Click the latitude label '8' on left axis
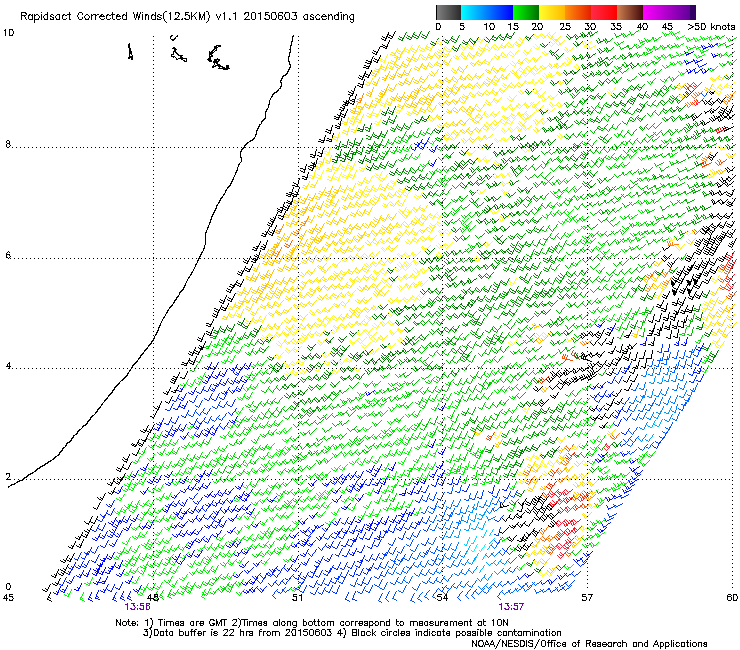Viewport: 740px width, 650px height. [8, 144]
